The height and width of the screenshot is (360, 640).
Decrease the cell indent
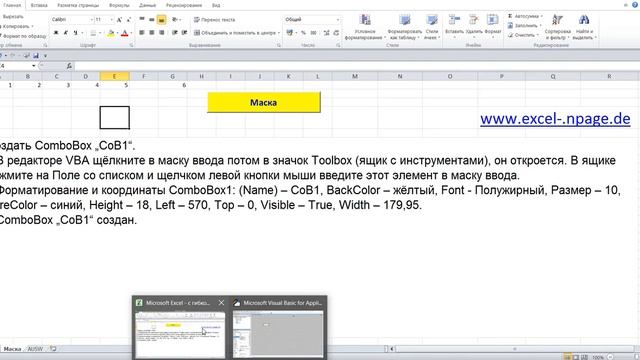coord(175,33)
